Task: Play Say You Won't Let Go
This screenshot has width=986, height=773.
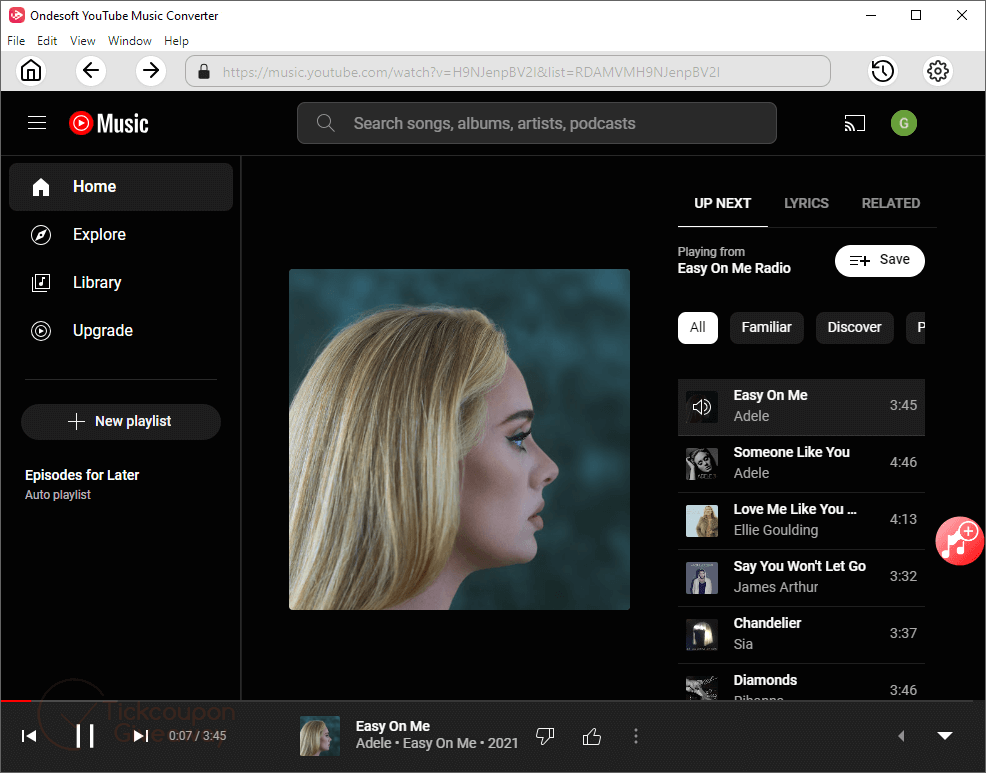Action: click(801, 578)
